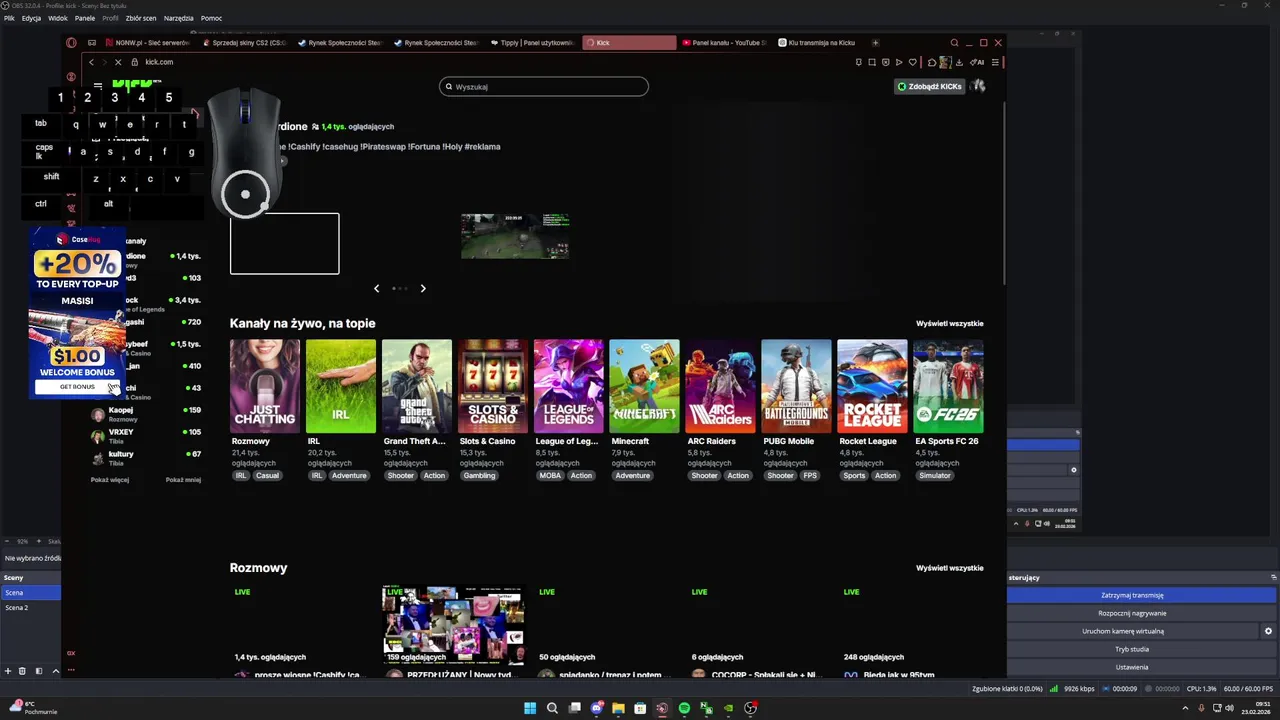Click Wyświetl wszystkie beside Rozmowy
This screenshot has height=720, width=1280.
click(950, 568)
